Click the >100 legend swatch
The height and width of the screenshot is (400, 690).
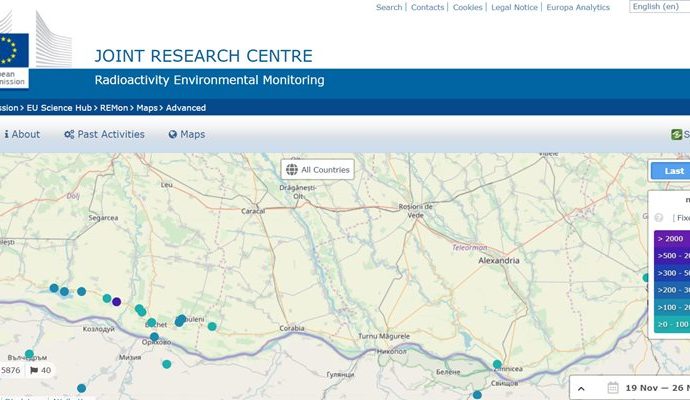672,307
